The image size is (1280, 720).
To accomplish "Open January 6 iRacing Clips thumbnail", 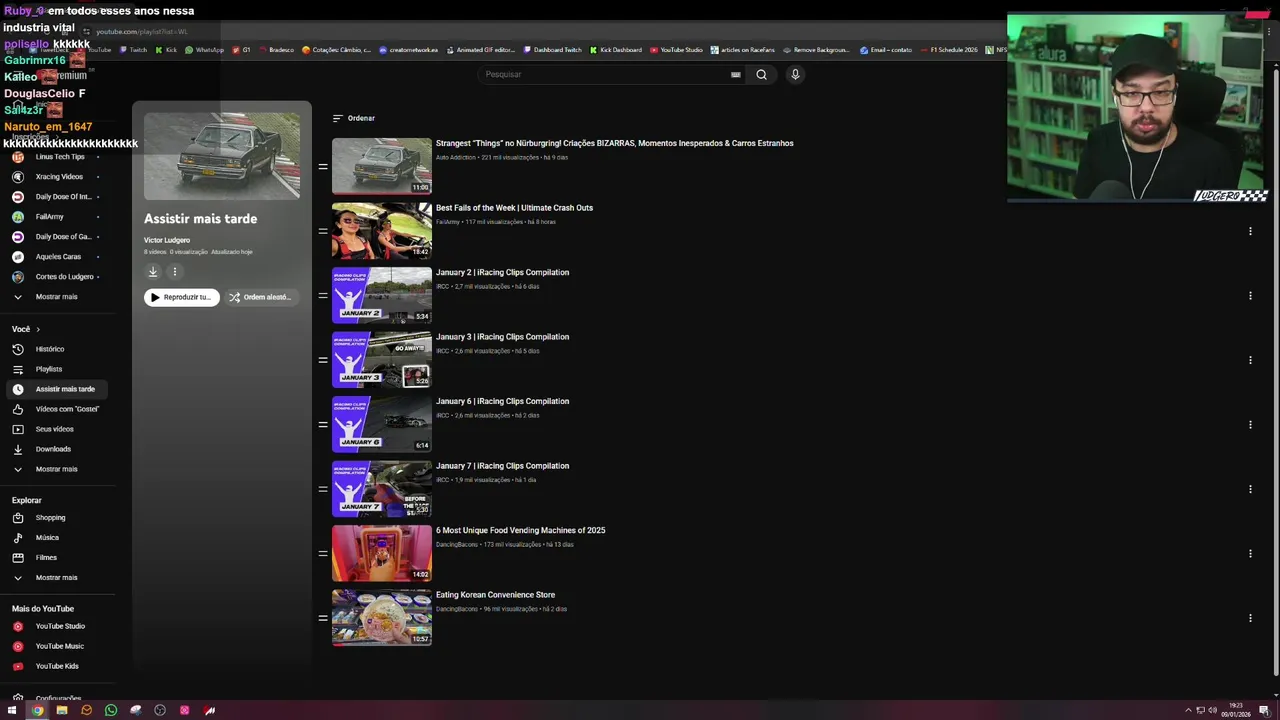I will [x=382, y=424].
